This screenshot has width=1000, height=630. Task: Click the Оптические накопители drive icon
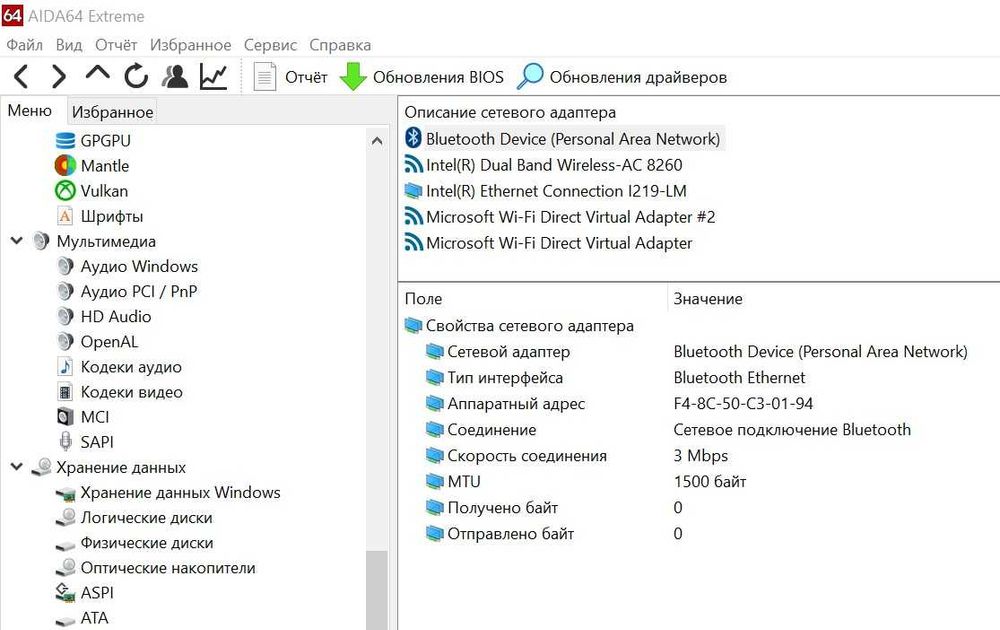pyautogui.click(x=65, y=568)
